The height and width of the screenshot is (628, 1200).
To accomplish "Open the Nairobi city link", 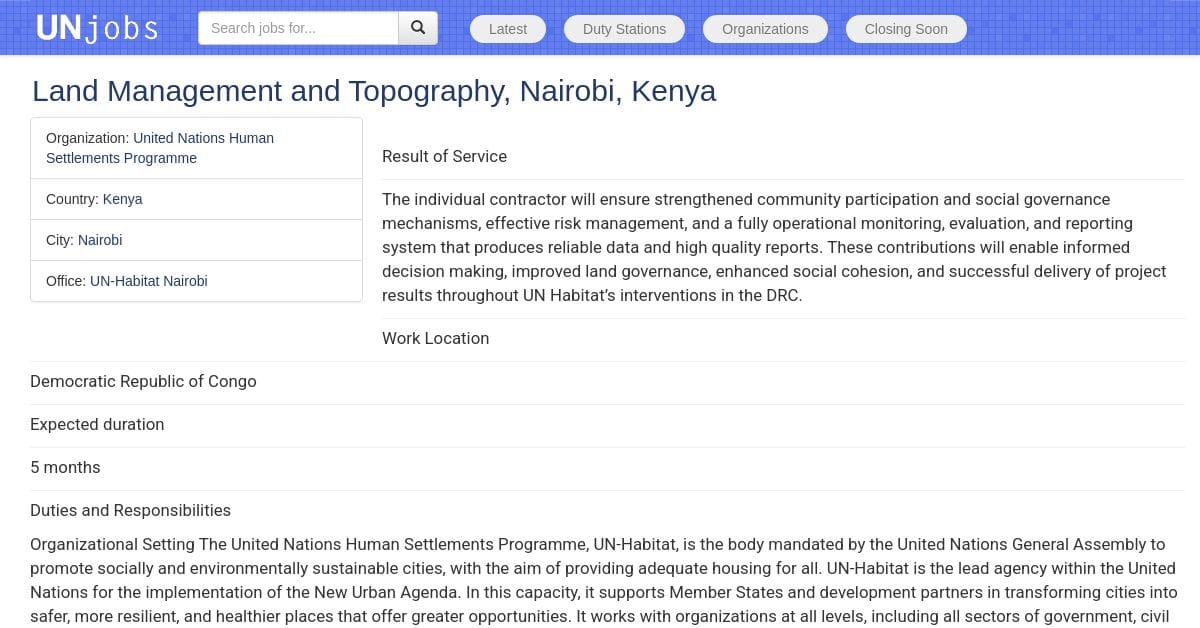I will pos(100,240).
